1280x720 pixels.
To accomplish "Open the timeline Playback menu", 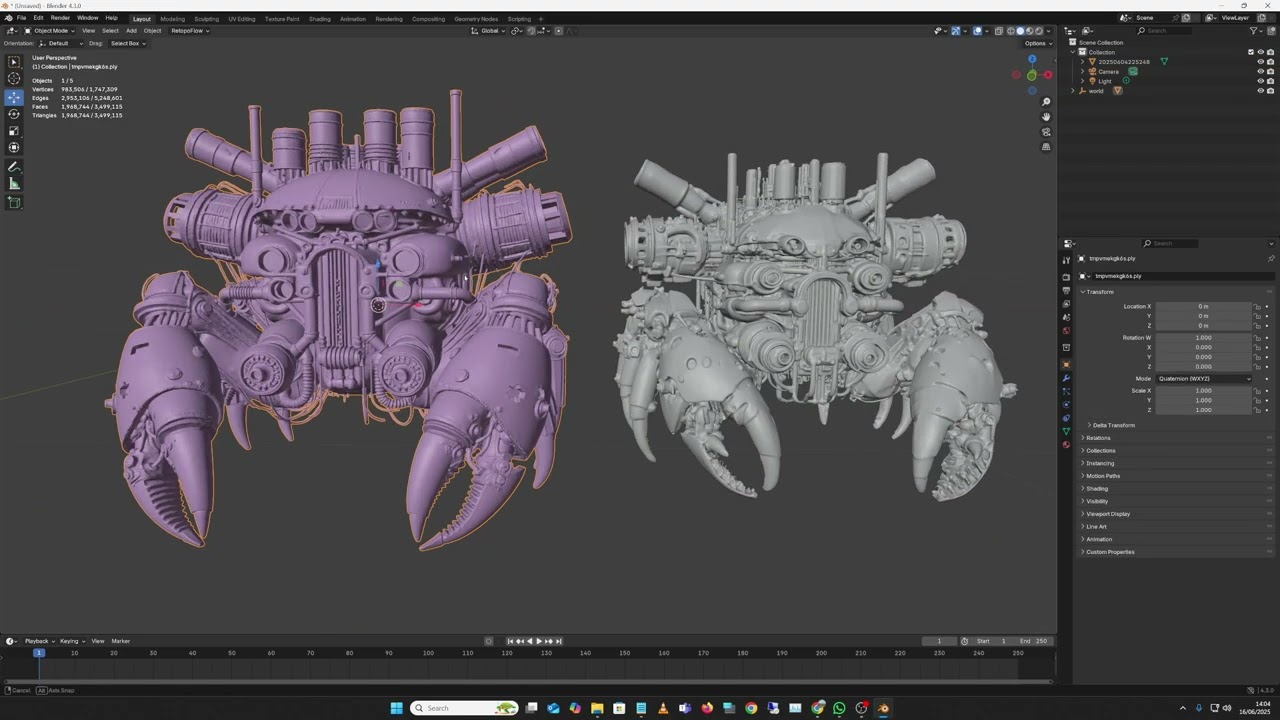I will pyautogui.click(x=38, y=641).
